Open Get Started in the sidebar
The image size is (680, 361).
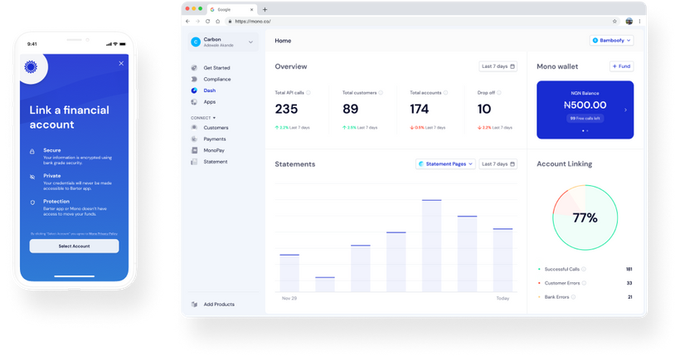216,68
